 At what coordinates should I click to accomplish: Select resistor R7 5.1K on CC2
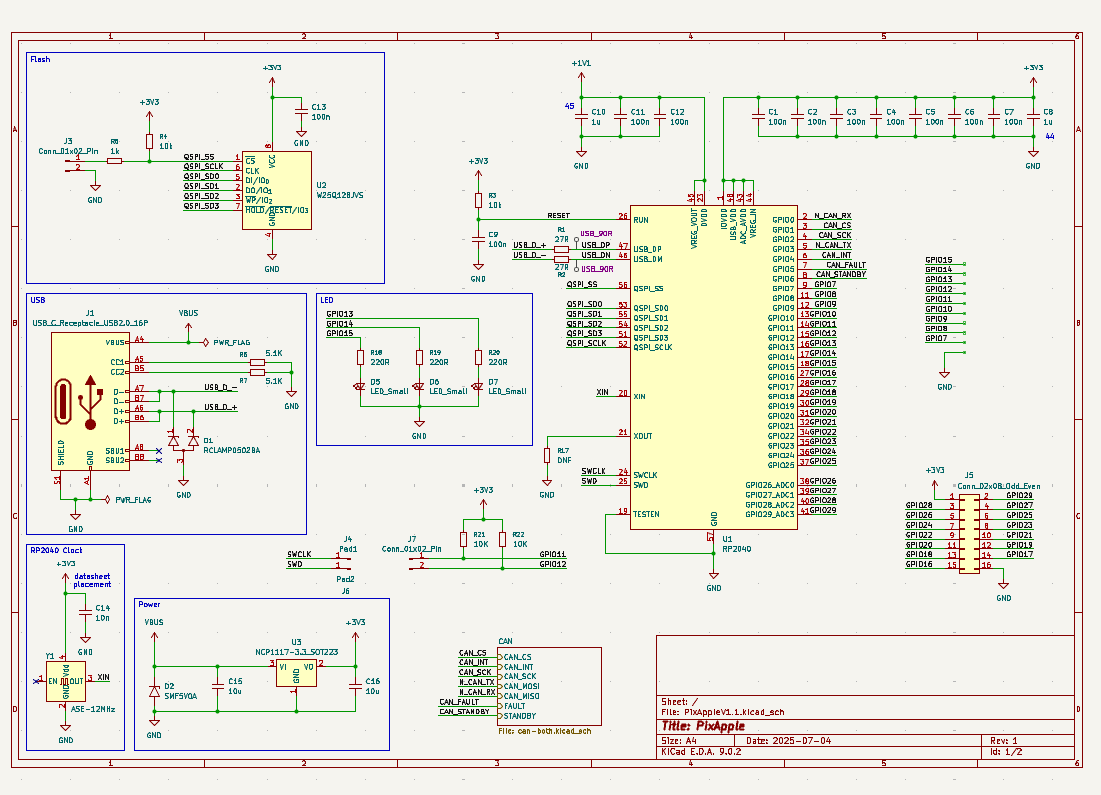pyautogui.click(x=258, y=372)
